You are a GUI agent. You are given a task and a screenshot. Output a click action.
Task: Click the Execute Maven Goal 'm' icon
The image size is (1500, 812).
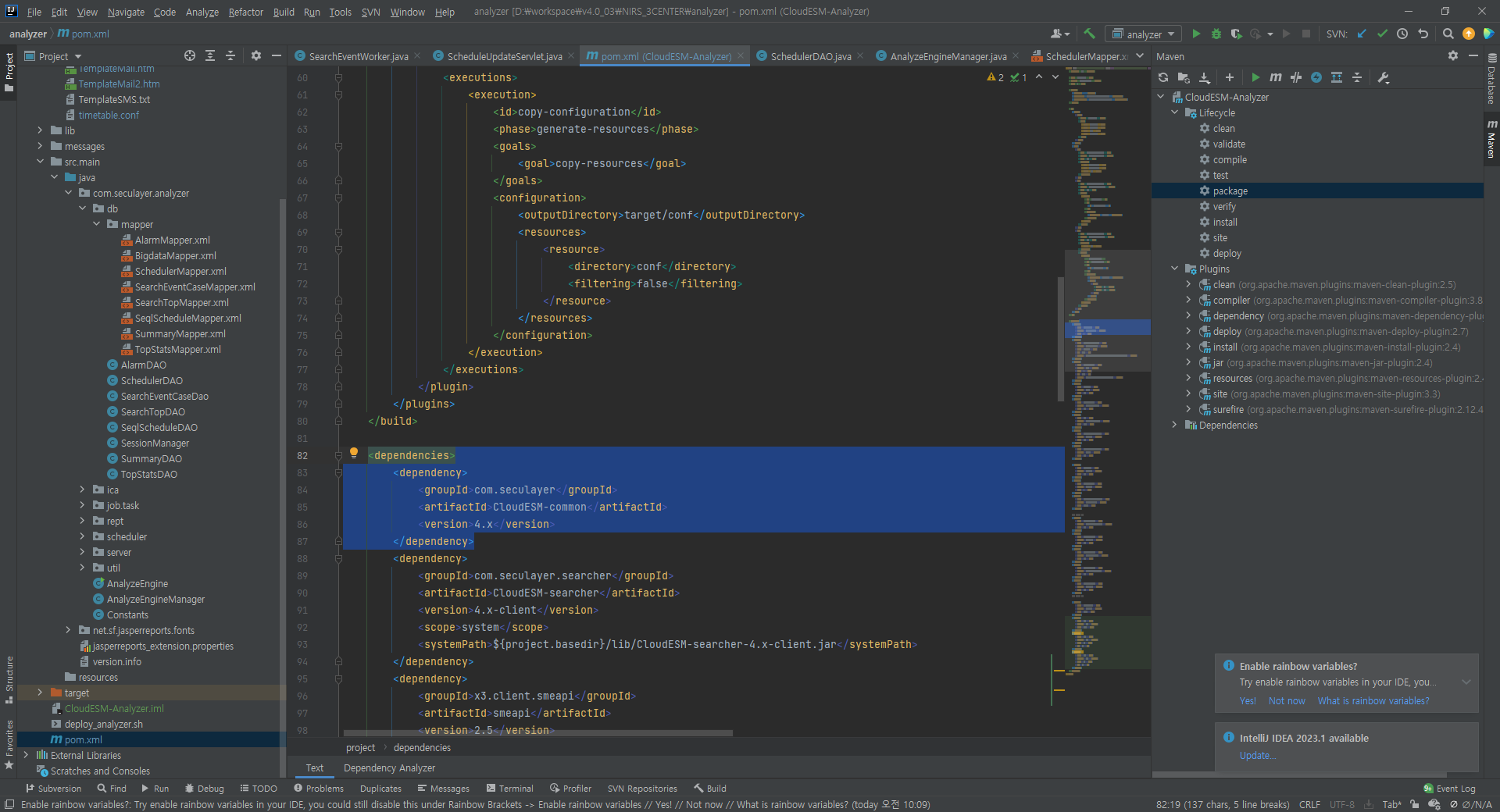(x=1276, y=77)
